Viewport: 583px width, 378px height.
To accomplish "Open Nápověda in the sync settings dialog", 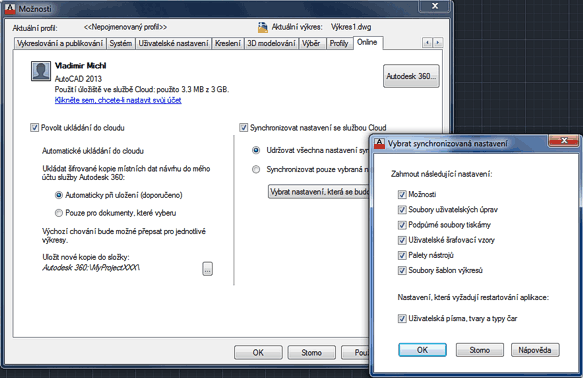I will point(535,350).
